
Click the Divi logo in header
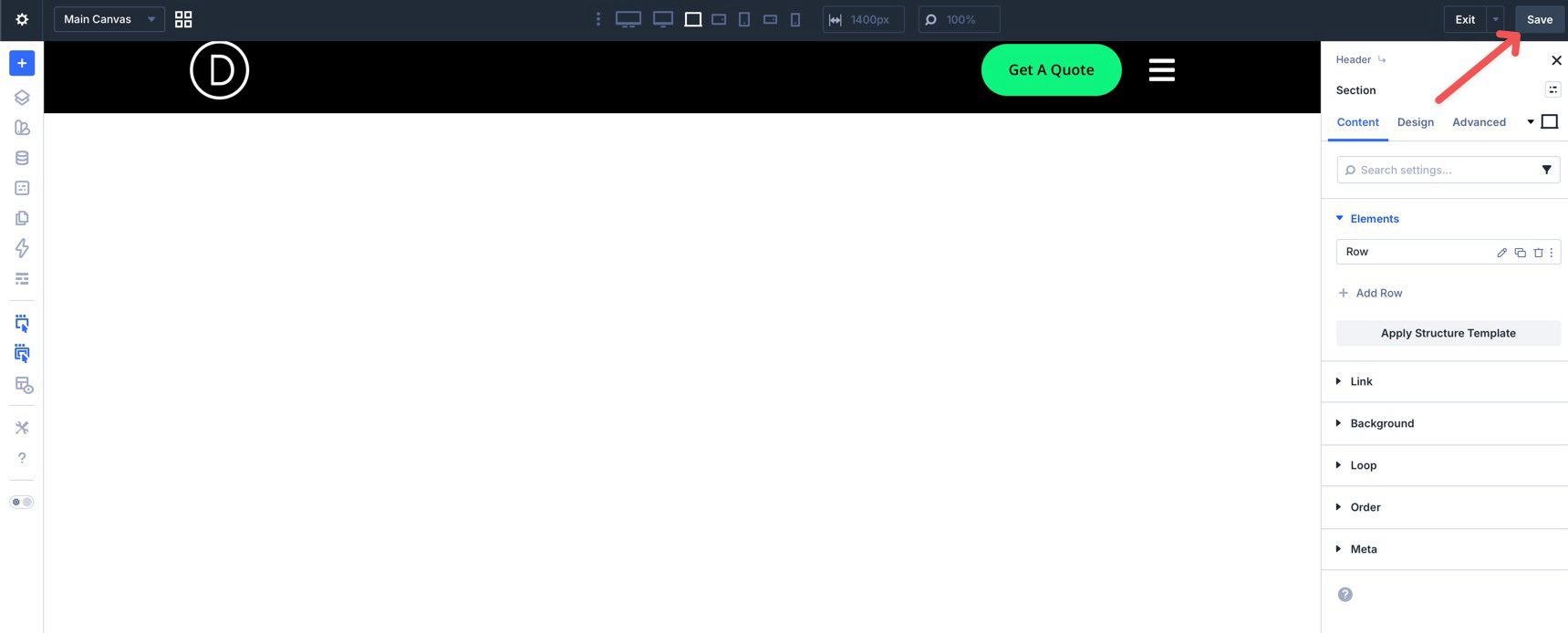point(219,70)
